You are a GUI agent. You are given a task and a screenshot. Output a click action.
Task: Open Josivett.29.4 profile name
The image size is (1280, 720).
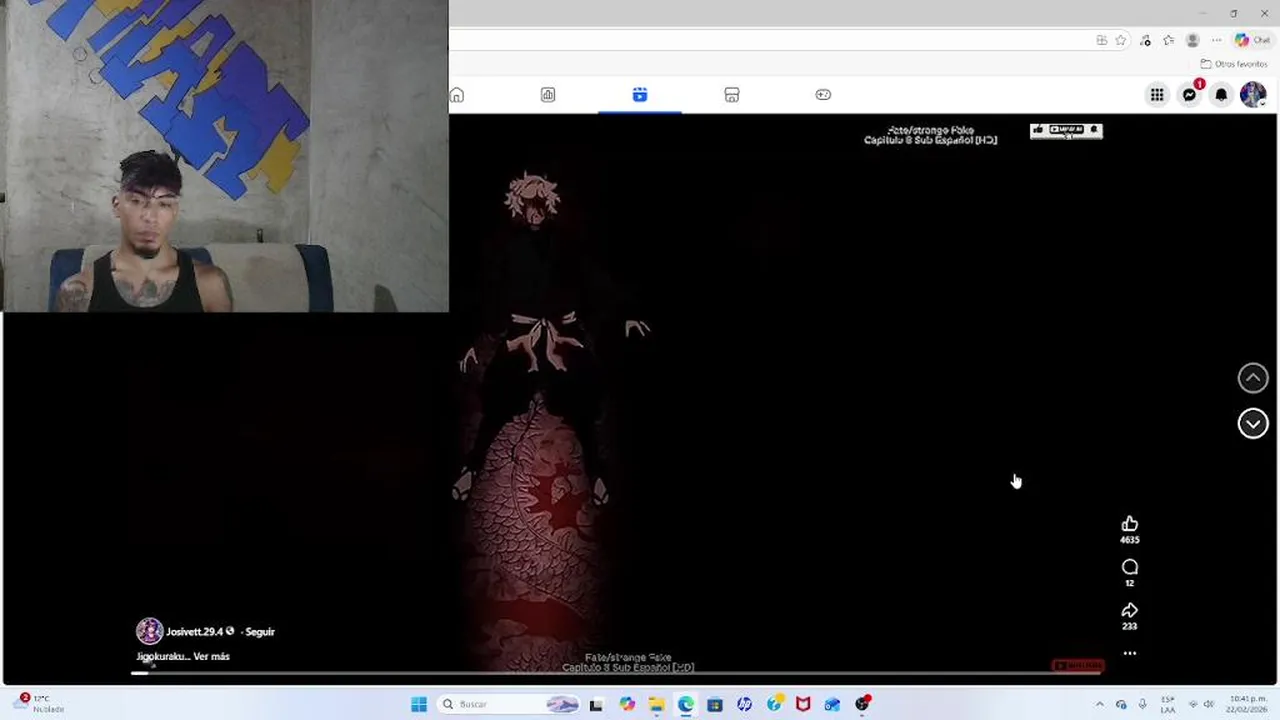pos(194,632)
